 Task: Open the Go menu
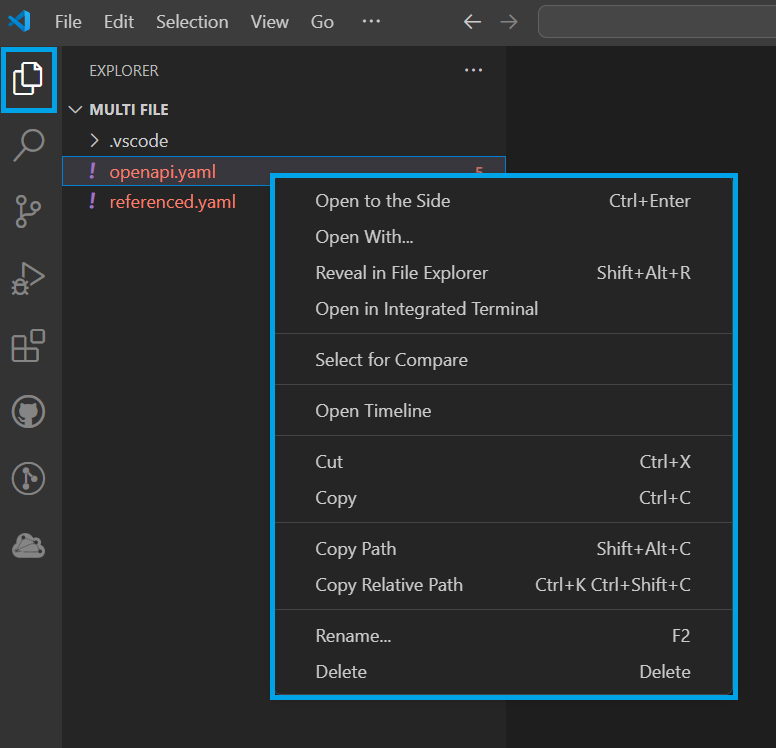pos(322,22)
